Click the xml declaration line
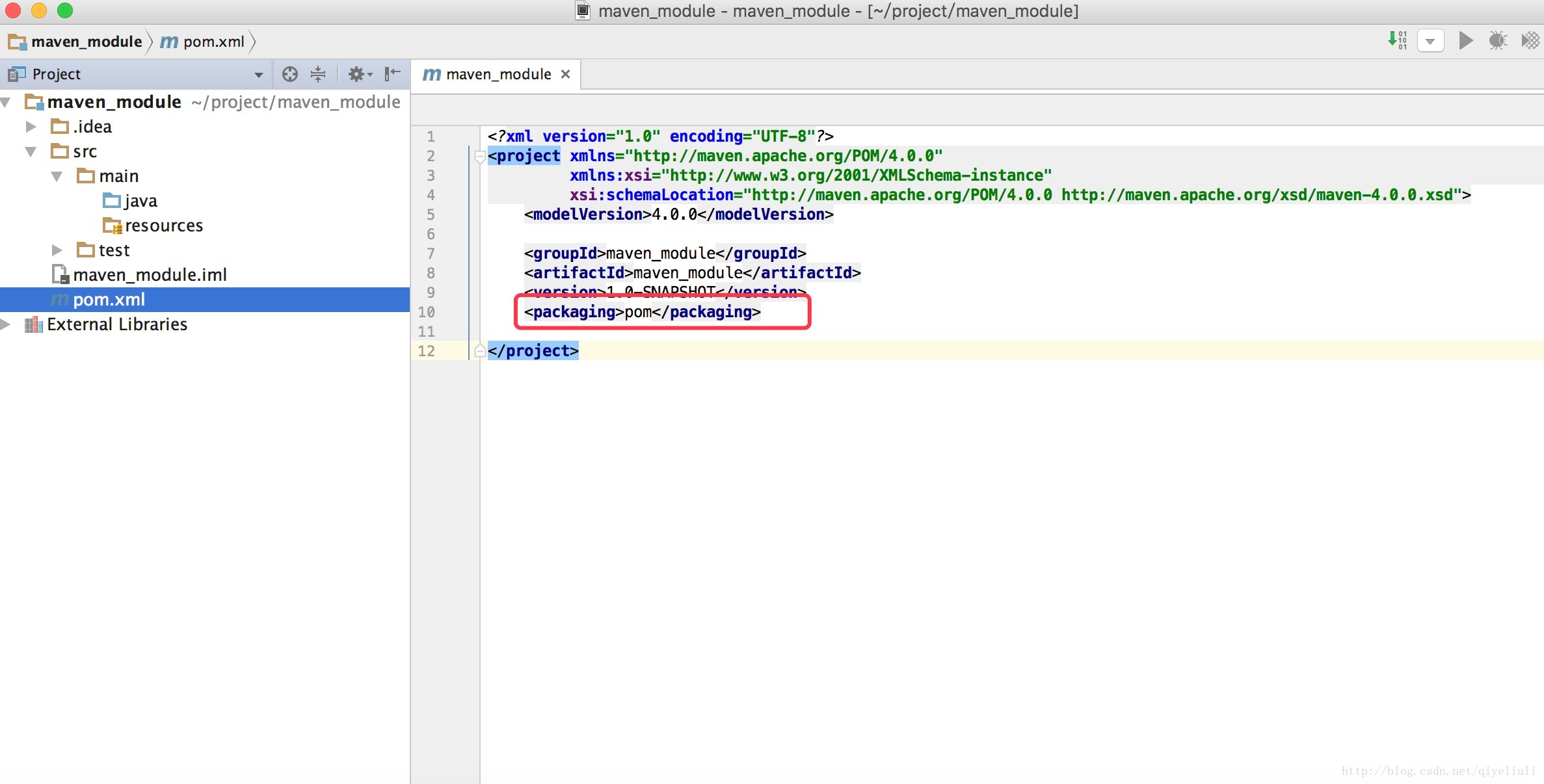 (660, 137)
